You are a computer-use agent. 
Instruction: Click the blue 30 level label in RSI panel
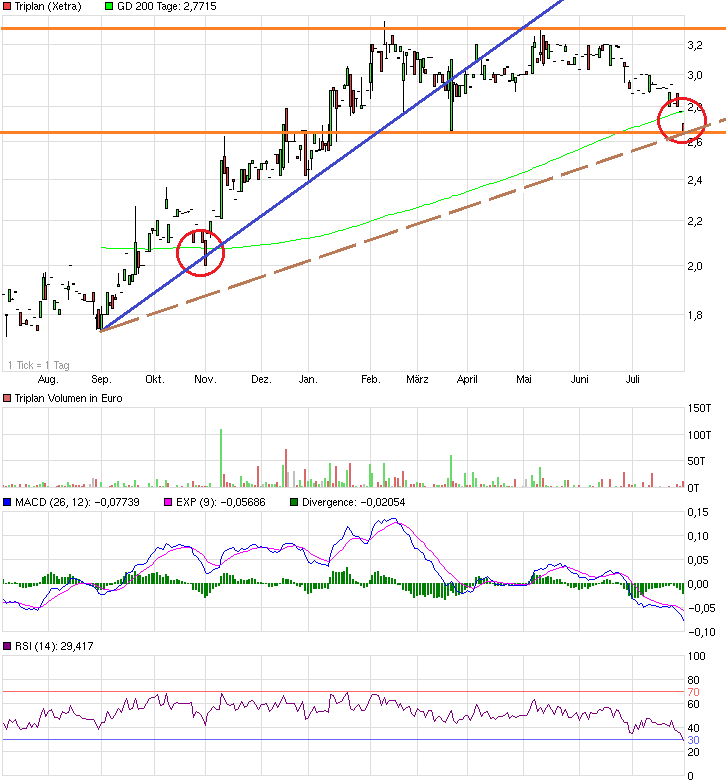[x=692, y=740]
